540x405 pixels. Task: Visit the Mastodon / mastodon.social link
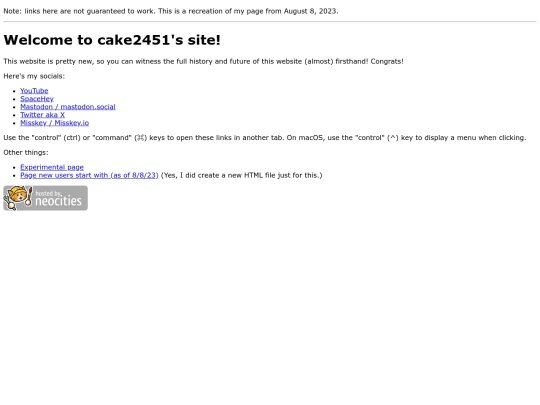coord(68,107)
